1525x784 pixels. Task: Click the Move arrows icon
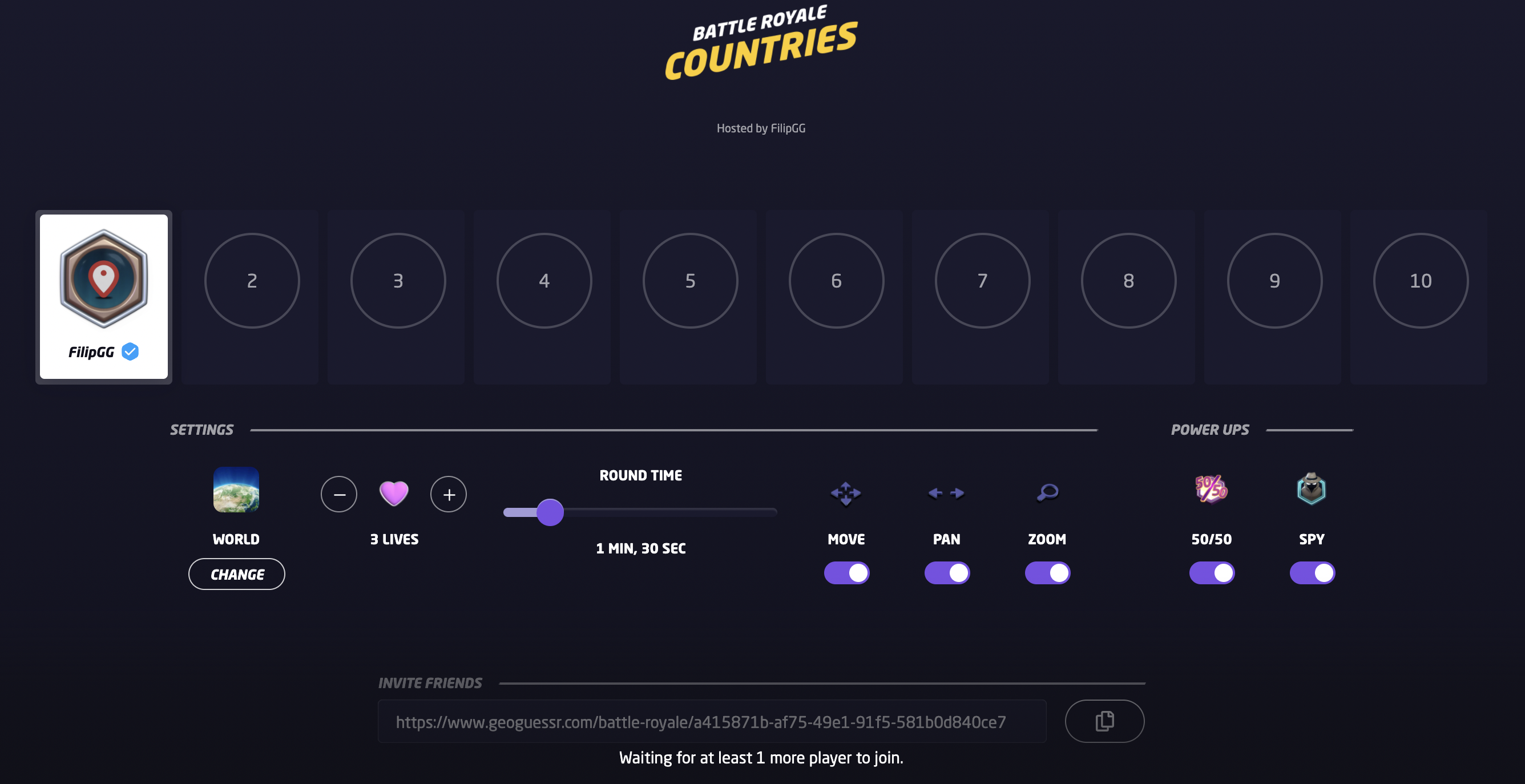point(845,493)
